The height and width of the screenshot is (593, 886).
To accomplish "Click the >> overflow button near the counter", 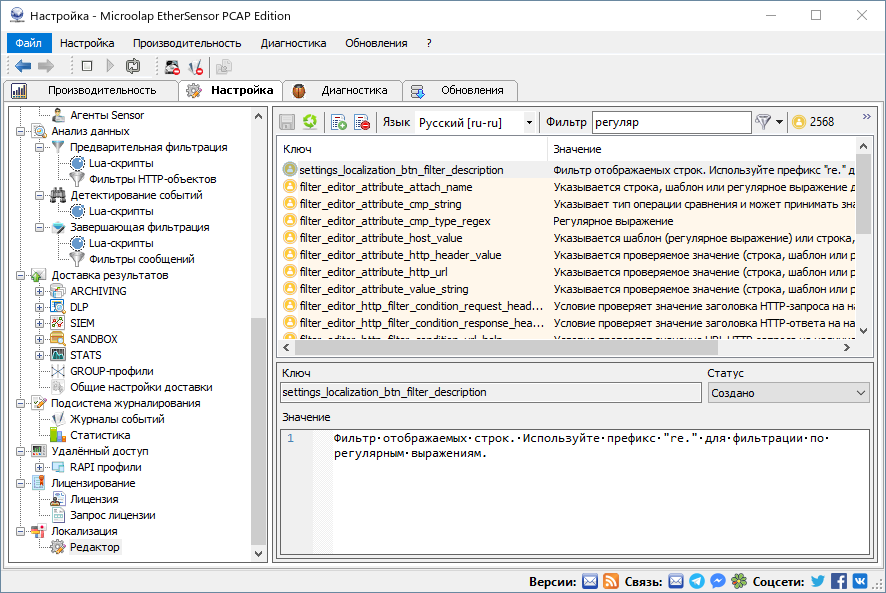I will pyautogui.click(x=867, y=115).
